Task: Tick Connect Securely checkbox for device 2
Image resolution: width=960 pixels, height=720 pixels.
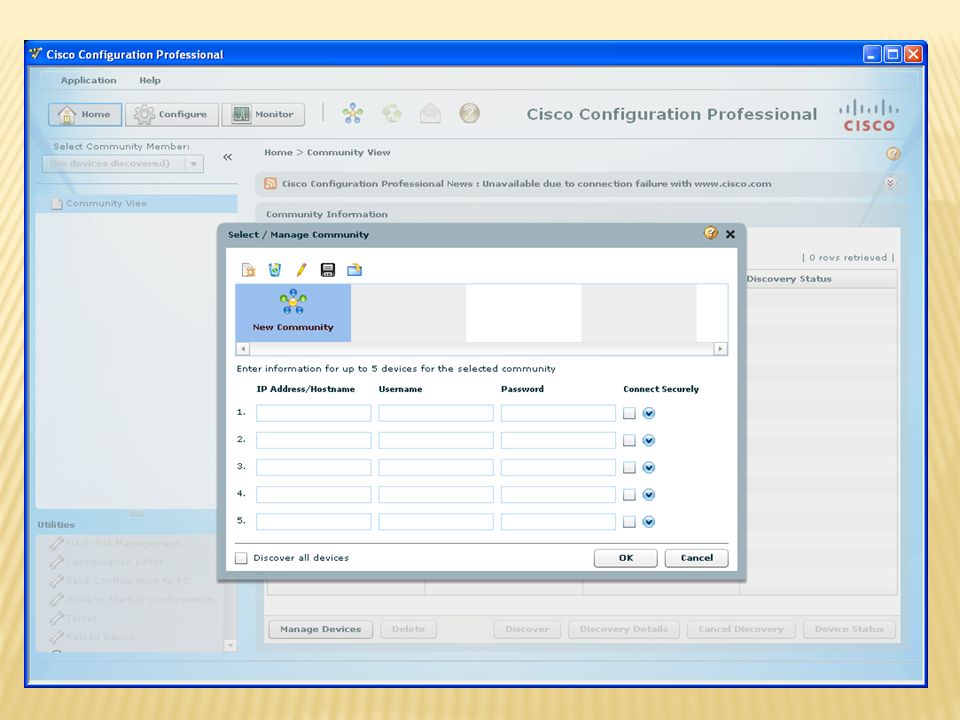Action: [629, 440]
